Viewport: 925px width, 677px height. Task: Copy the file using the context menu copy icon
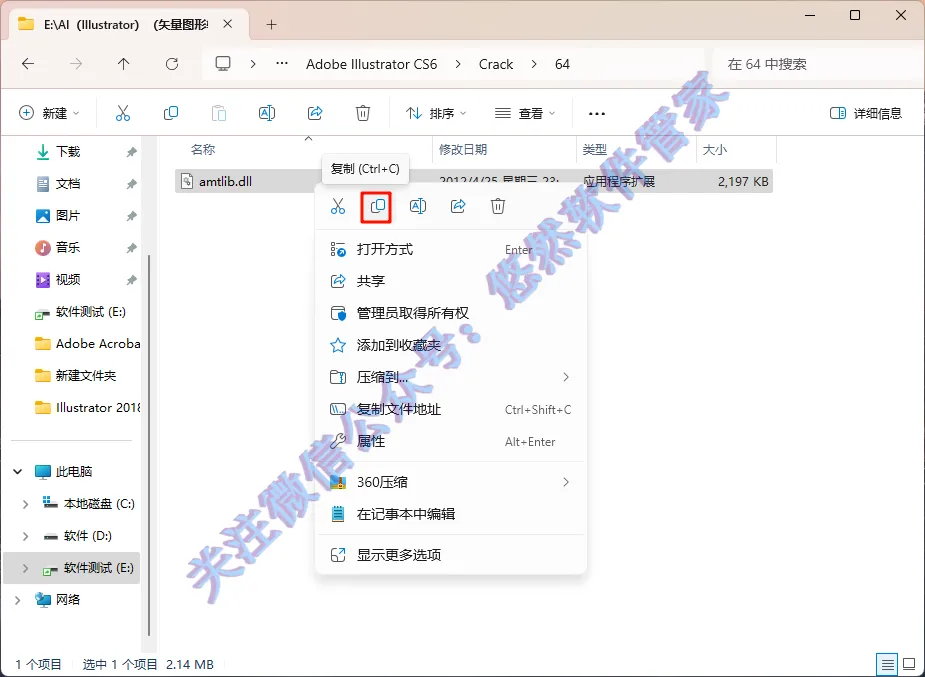(378, 206)
